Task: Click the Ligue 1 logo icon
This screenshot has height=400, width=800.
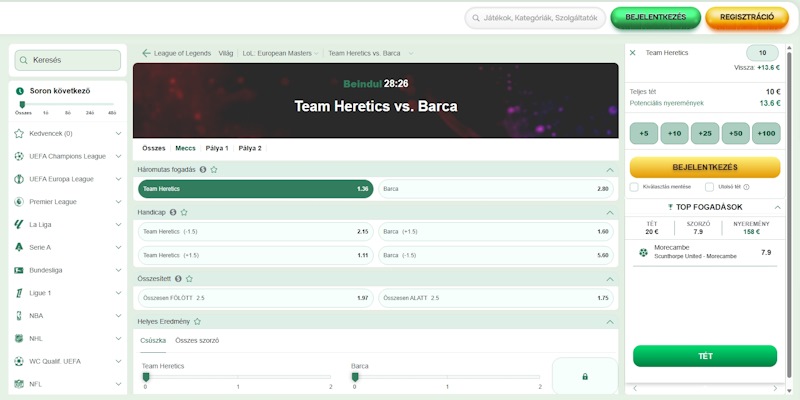Action: (19, 293)
